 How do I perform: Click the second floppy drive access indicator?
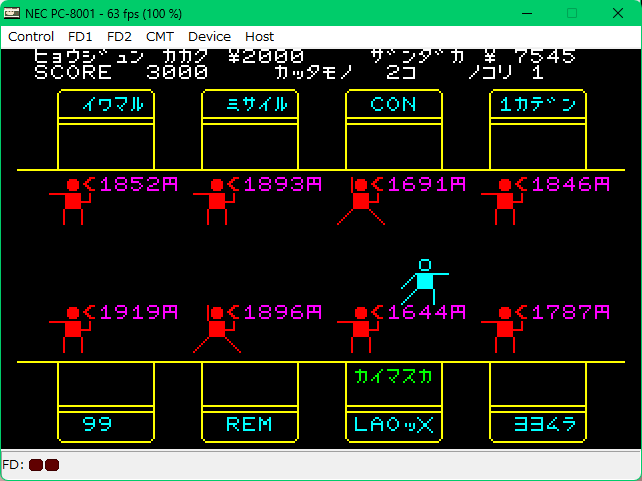pos(52,465)
